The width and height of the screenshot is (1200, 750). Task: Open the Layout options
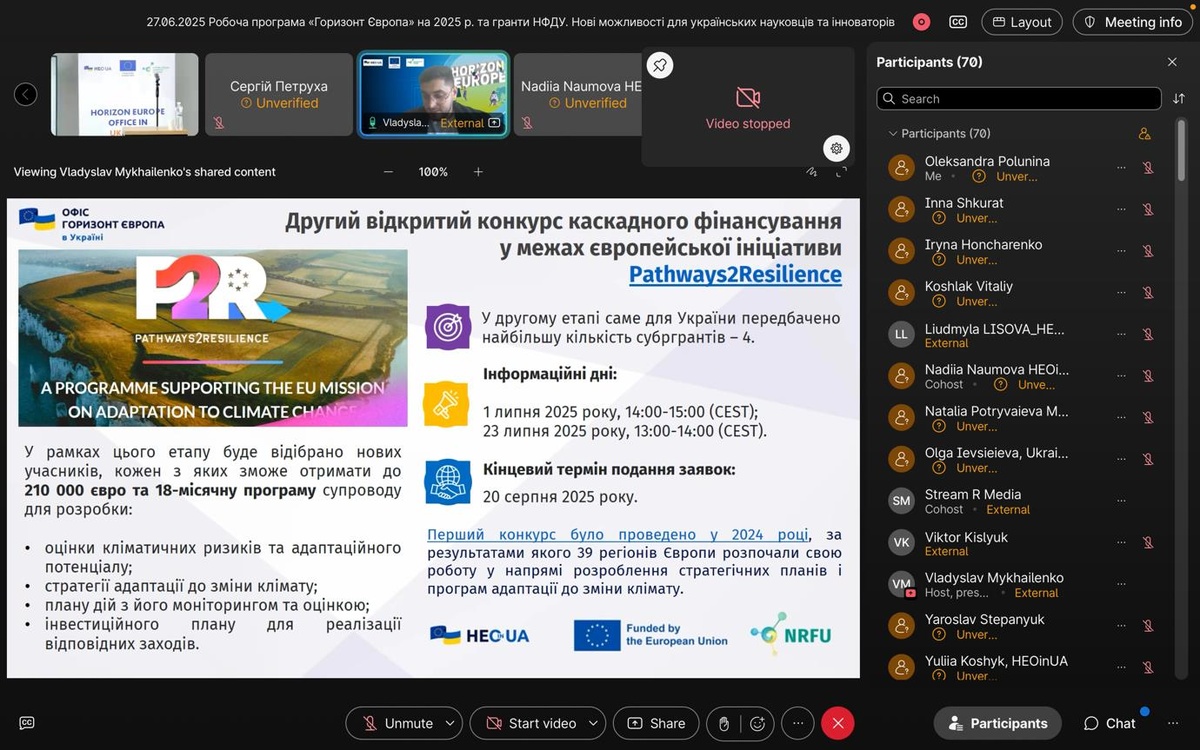point(1022,22)
